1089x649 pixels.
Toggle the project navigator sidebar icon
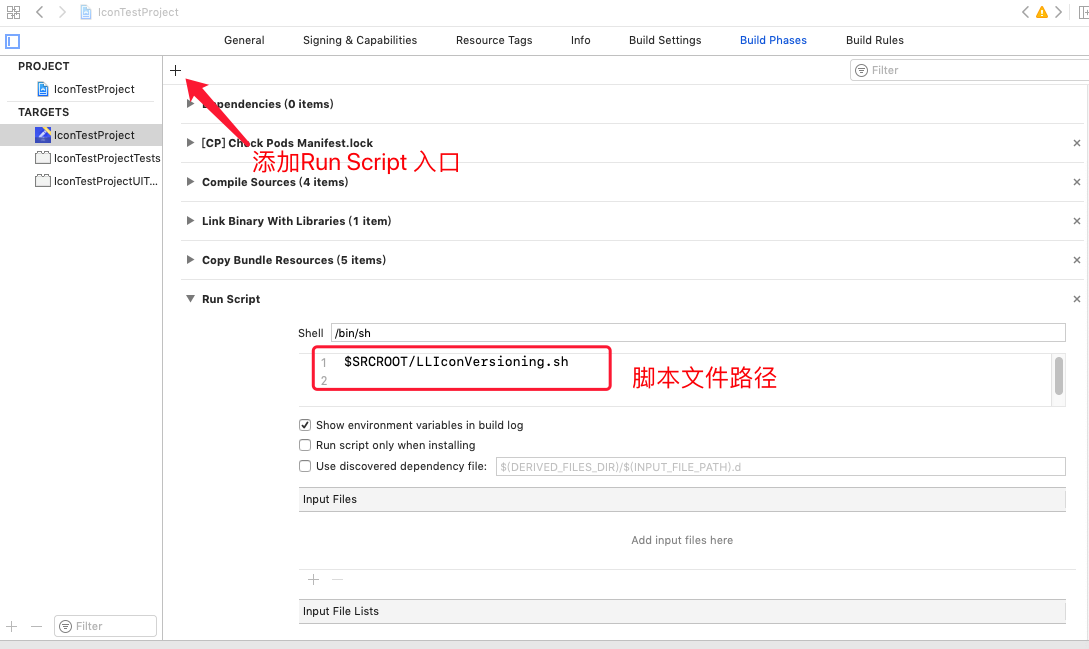click(x=13, y=41)
